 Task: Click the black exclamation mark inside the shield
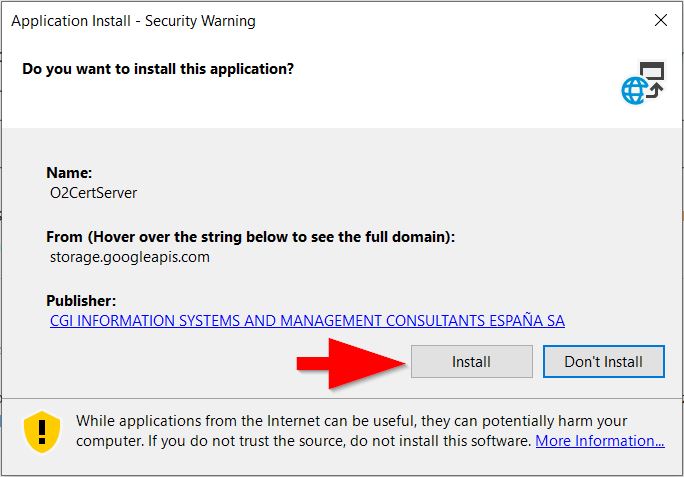coord(42,431)
